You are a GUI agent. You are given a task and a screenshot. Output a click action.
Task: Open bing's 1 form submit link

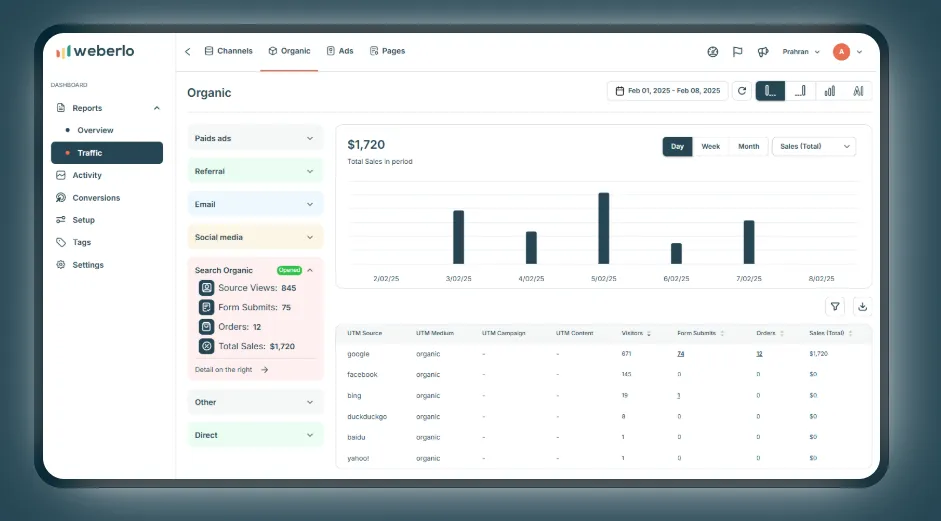pos(679,396)
